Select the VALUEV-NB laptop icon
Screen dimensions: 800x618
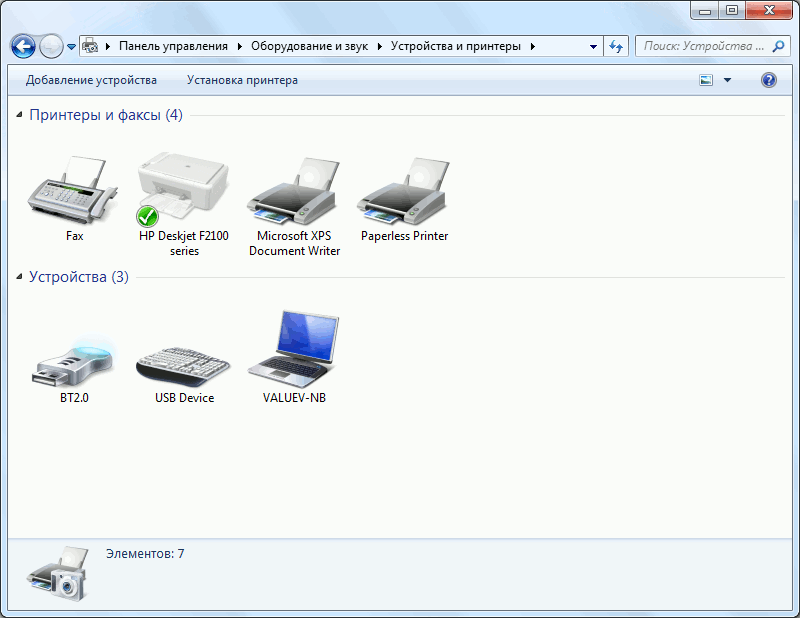point(294,350)
